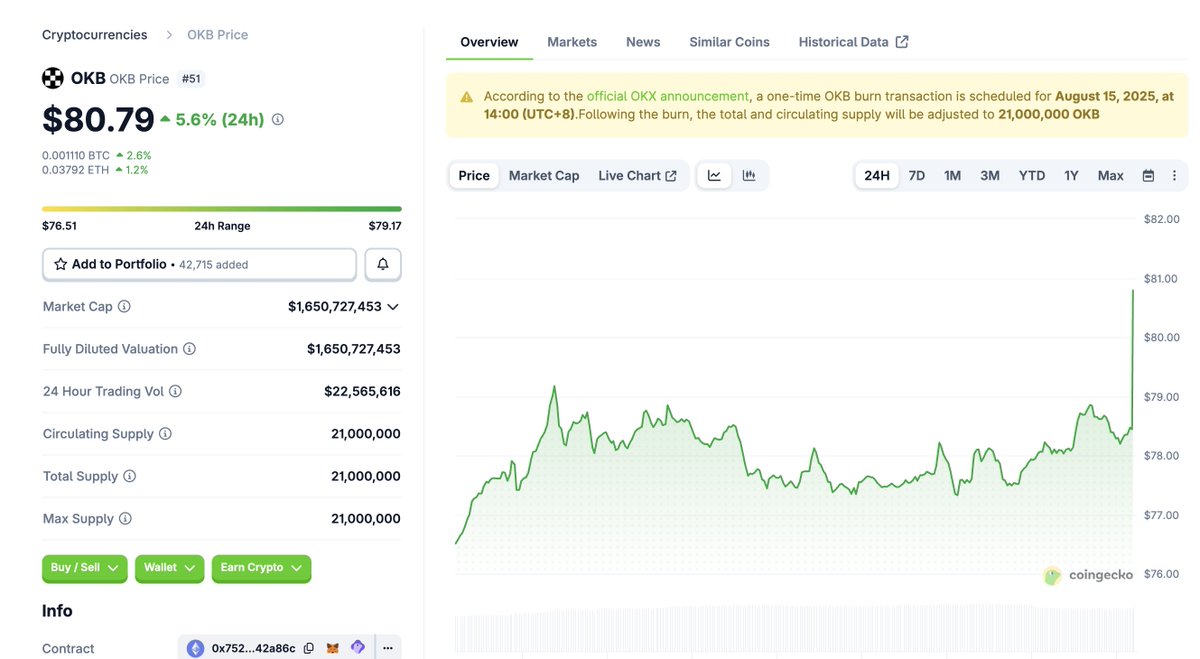The height and width of the screenshot is (659, 1200).
Task: Click the $80.79 price value
Action: 98,119
